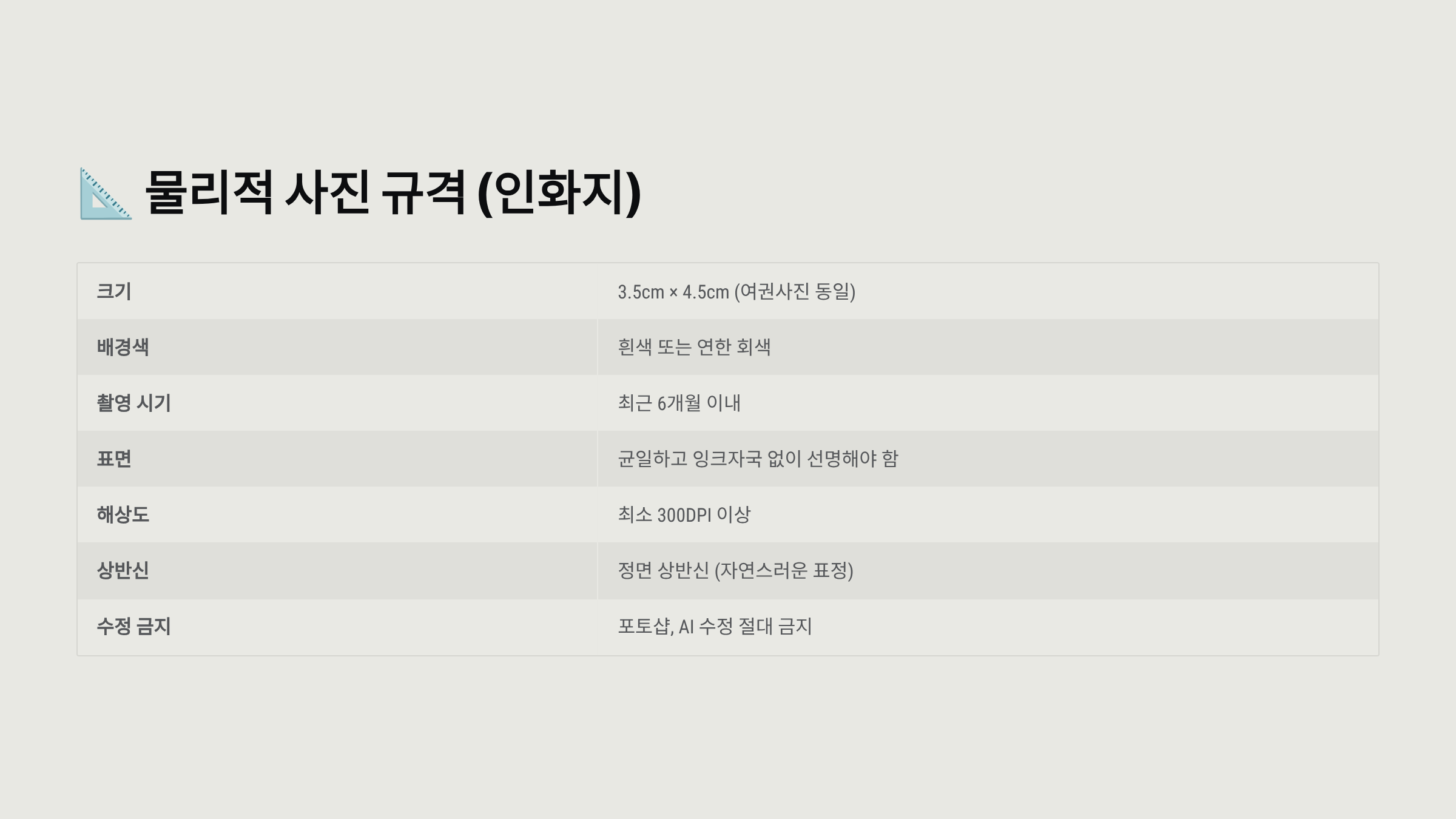1456x819 pixels.
Task: Click the word 규격 in the heading
Action: click(423, 193)
